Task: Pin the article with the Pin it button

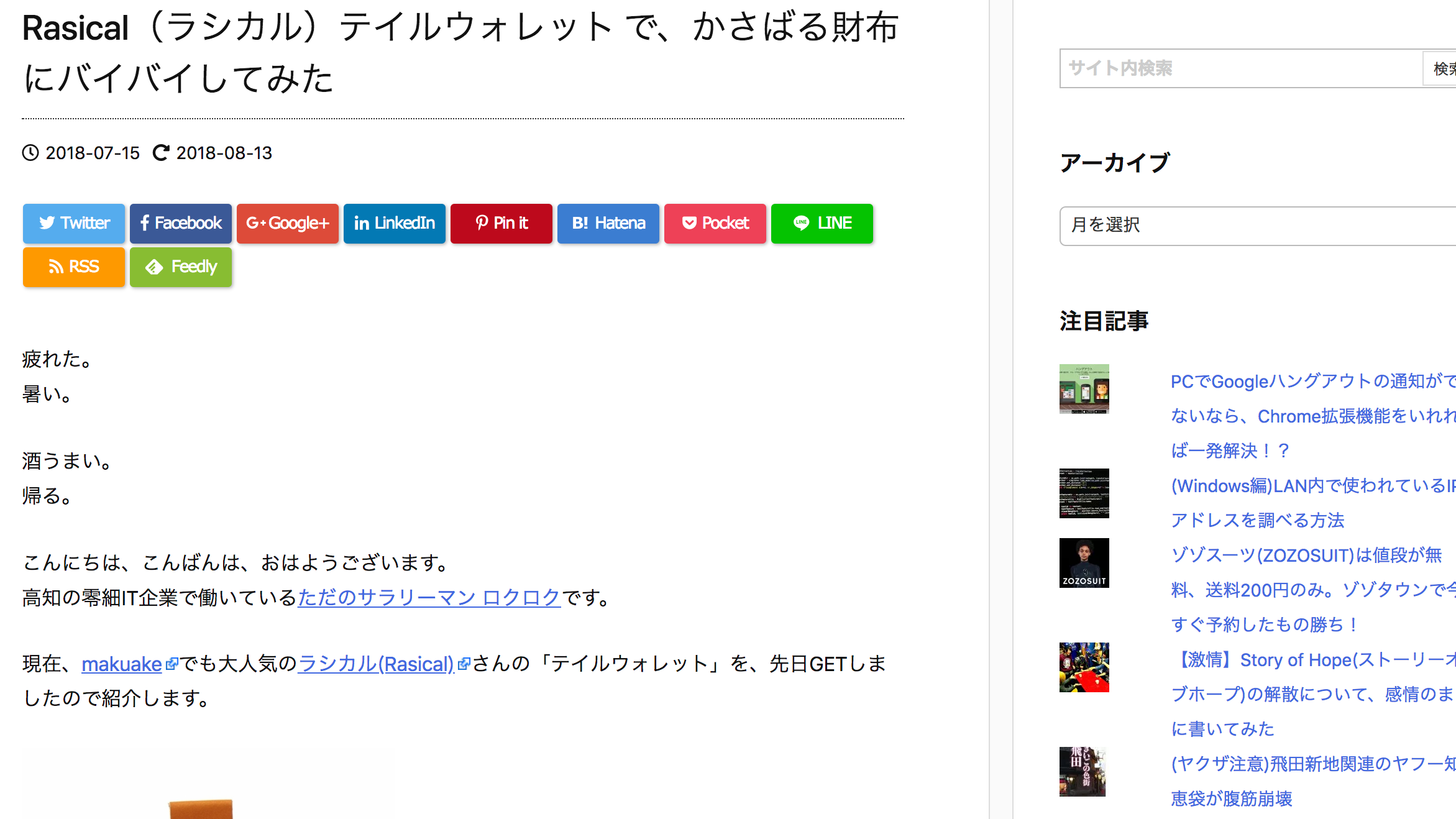Action: click(x=501, y=223)
